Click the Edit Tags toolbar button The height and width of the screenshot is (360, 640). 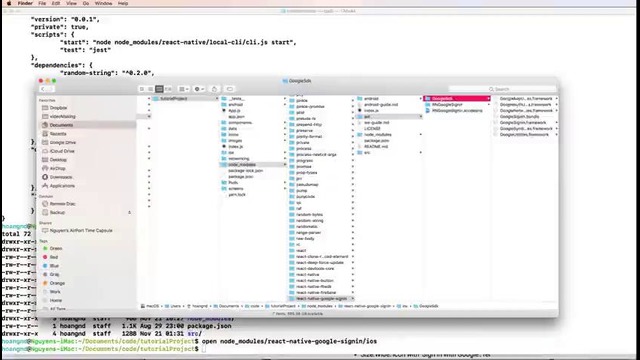click(230, 89)
